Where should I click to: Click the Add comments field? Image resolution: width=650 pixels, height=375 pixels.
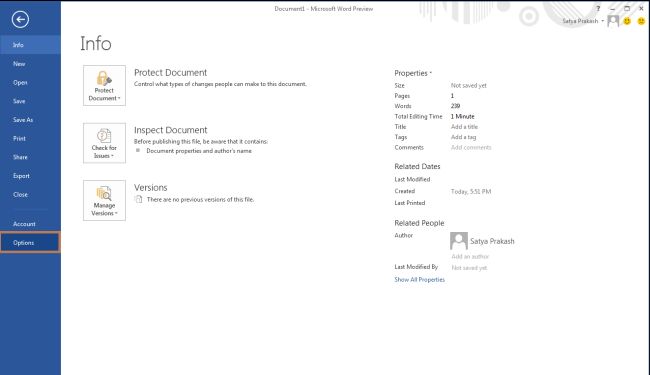[x=471, y=148]
